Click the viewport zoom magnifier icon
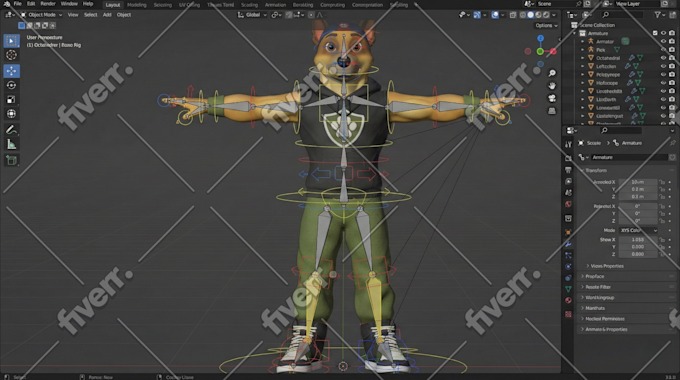The width and height of the screenshot is (680, 380). [x=552, y=73]
